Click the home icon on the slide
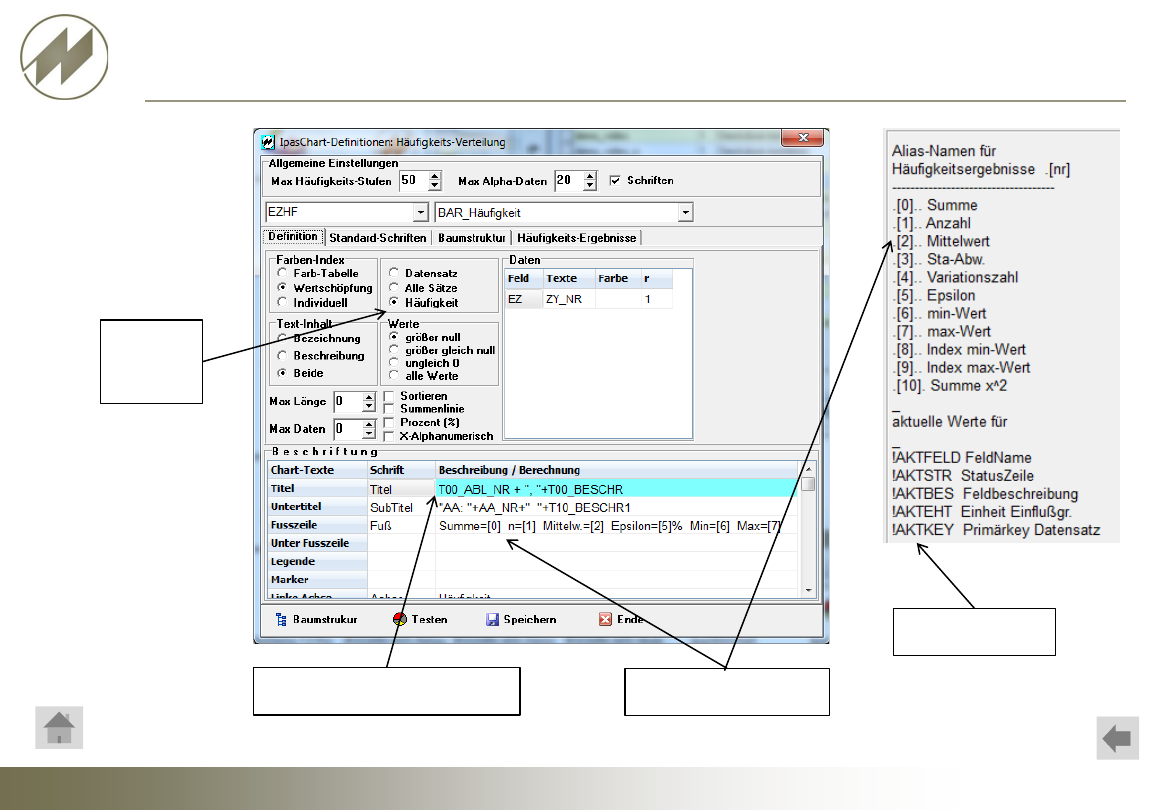This screenshot has width=1170, height=810. pyautogui.click(x=59, y=727)
